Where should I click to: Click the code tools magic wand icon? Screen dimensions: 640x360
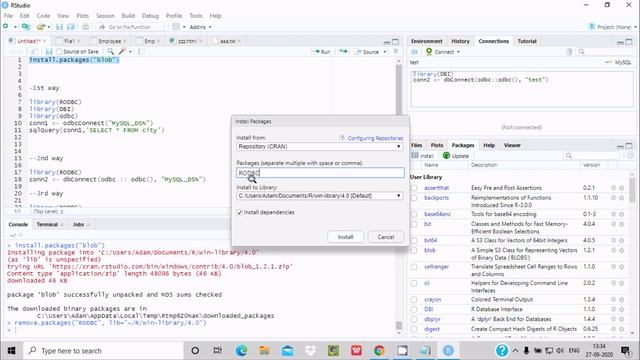tap(122, 51)
